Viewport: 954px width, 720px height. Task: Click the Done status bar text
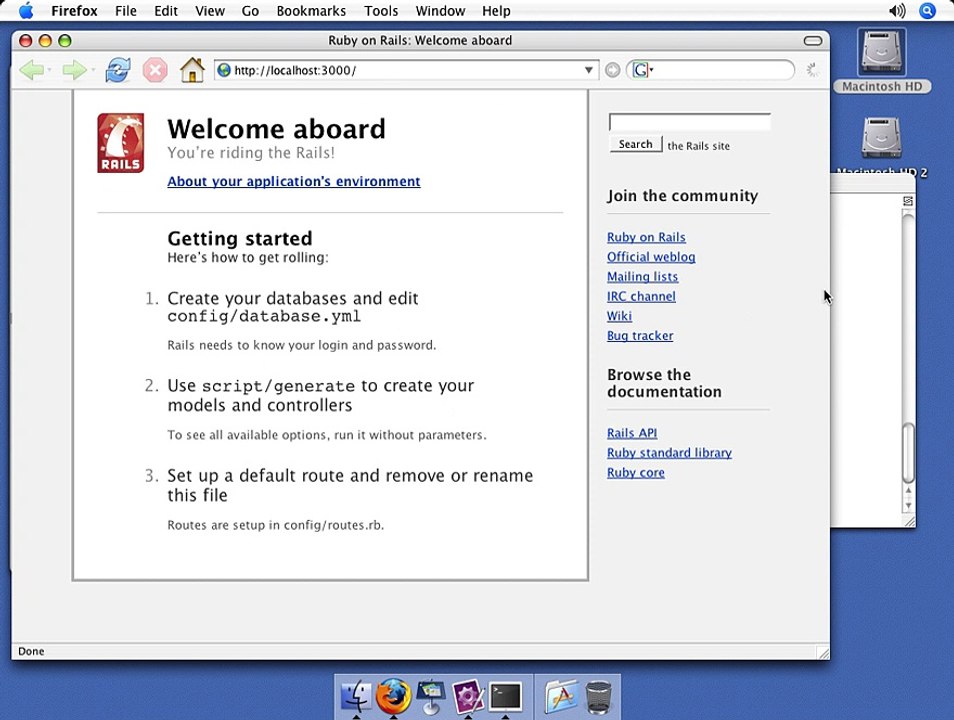pyautogui.click(x=31, y=651)
